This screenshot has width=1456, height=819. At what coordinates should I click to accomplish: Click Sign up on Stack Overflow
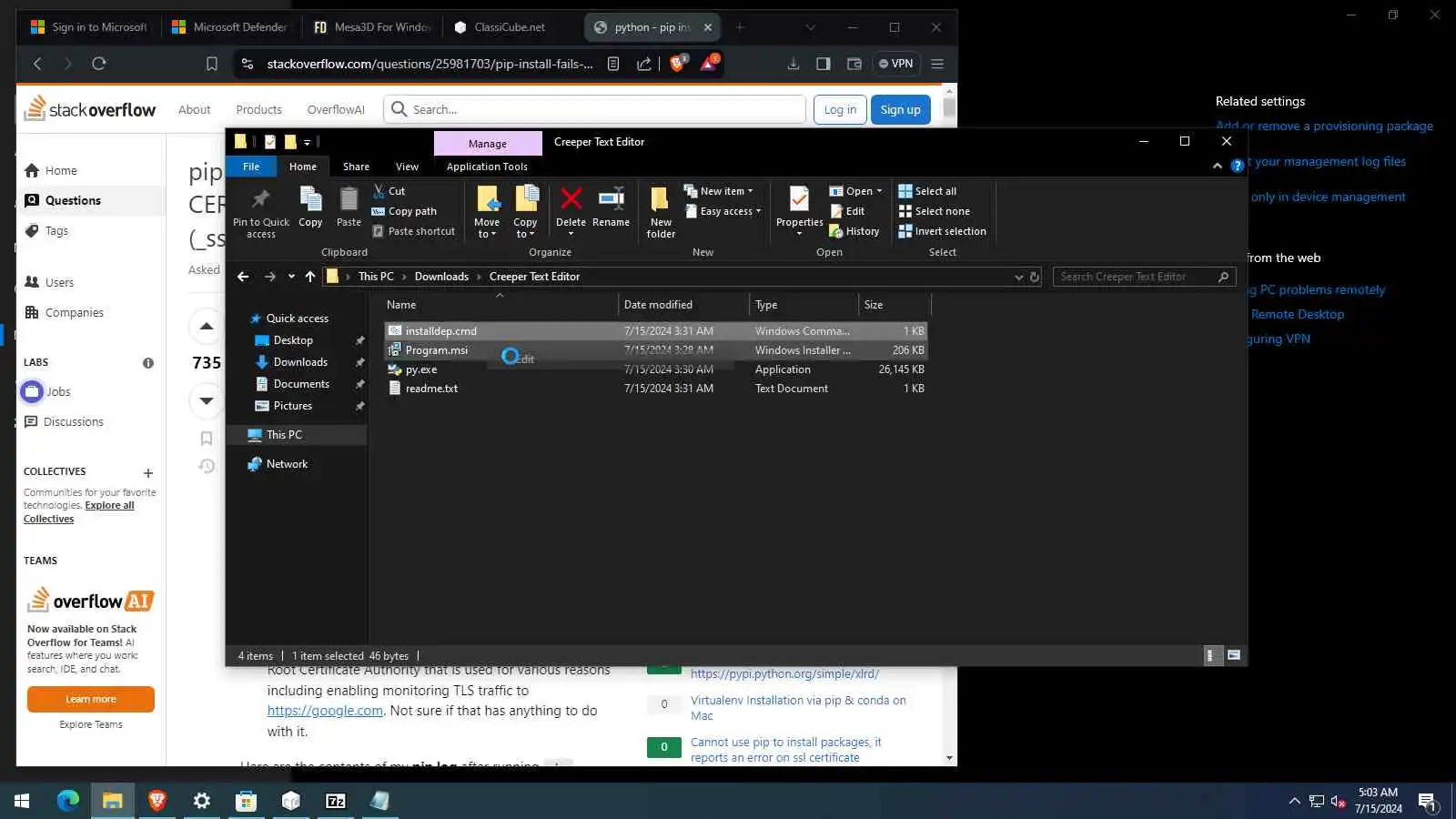pyautogui.click(x=900, y=110)
